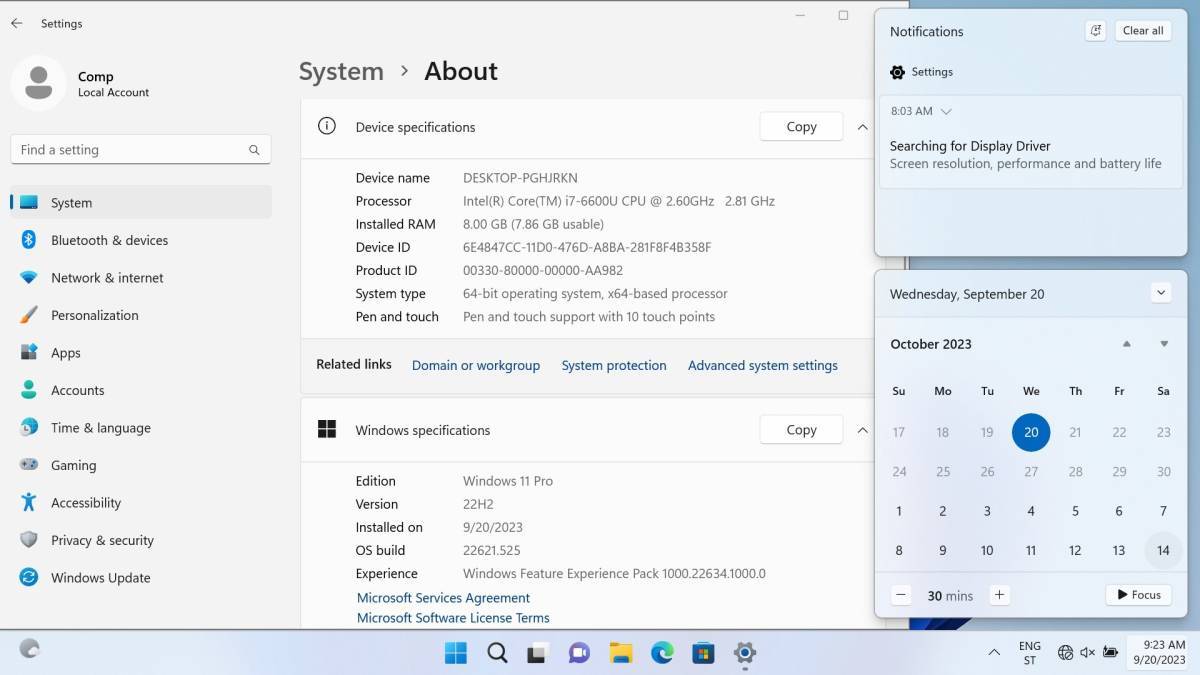Switch input language via ENG ST indicator
The width and height of the screenshot is (1200, 675).
[1029, 653]
